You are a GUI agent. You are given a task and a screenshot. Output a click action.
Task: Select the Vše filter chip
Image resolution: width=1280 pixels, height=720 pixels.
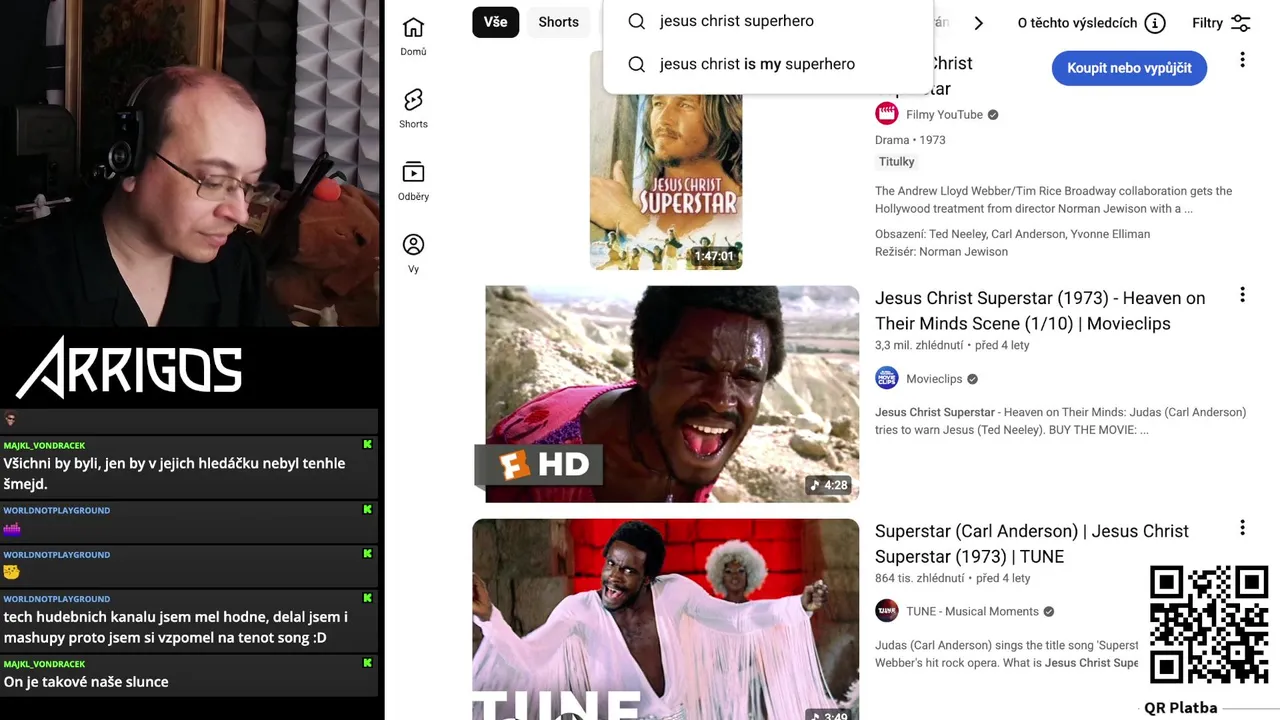[495, 22]
